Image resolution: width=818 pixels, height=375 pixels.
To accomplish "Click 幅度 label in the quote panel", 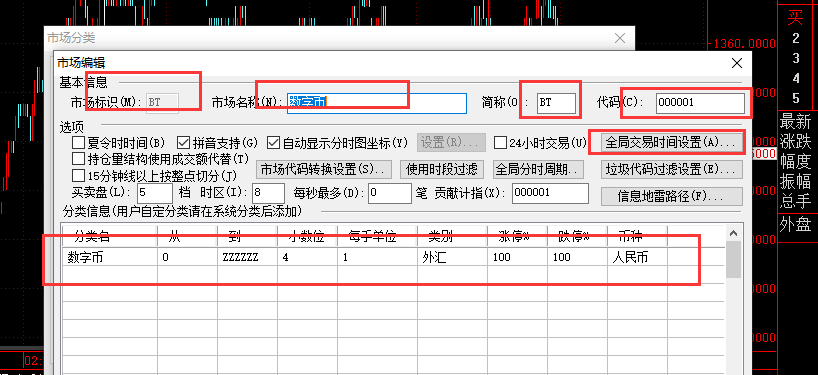I will [795, 162].
